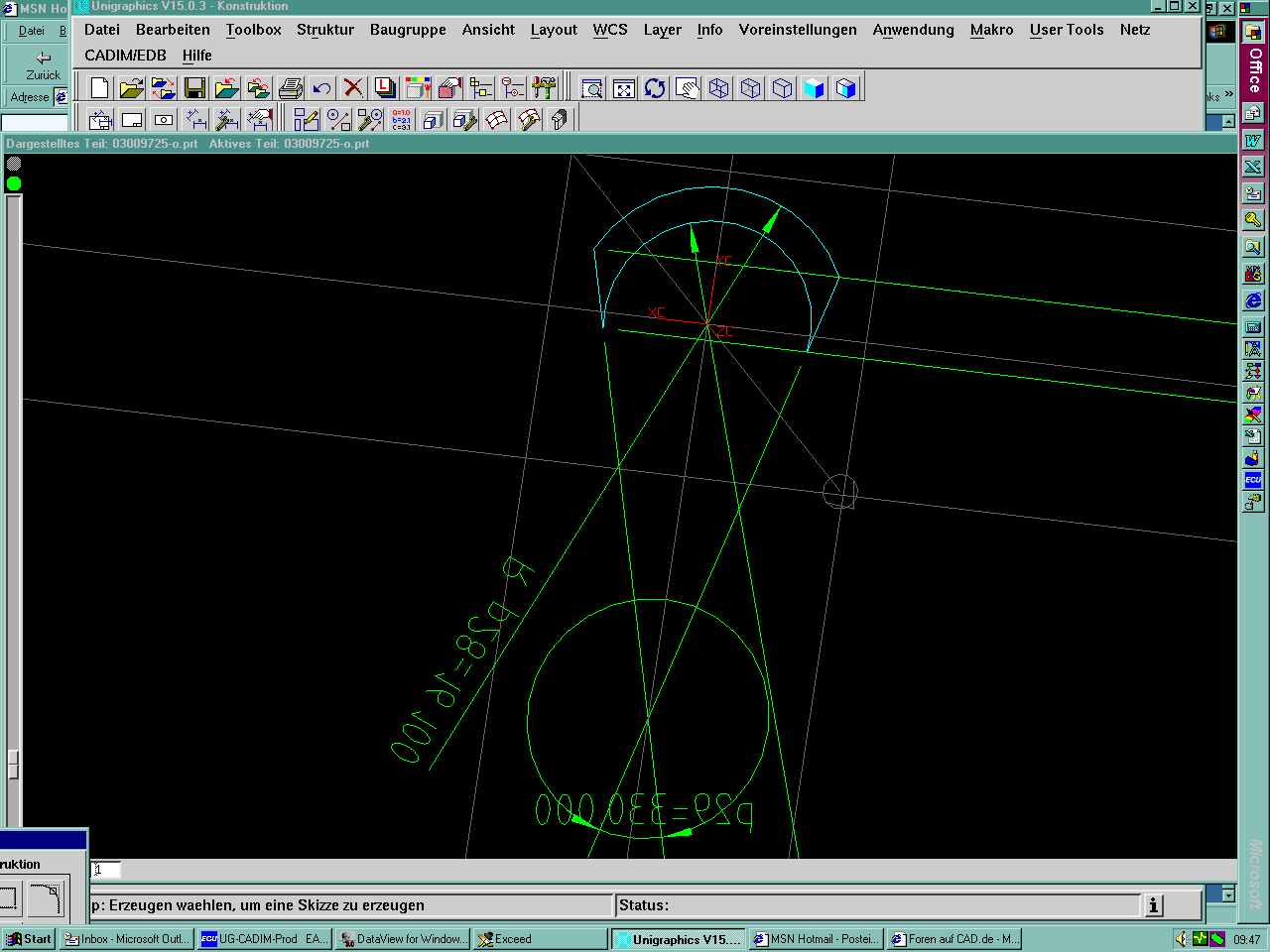Click the Save floppy disk icon
1270x952 pixels.
coord(194,88)
